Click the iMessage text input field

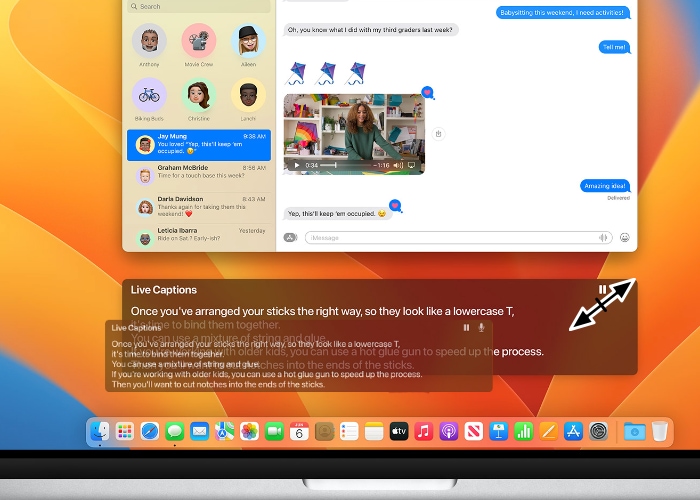click(450, 237)
